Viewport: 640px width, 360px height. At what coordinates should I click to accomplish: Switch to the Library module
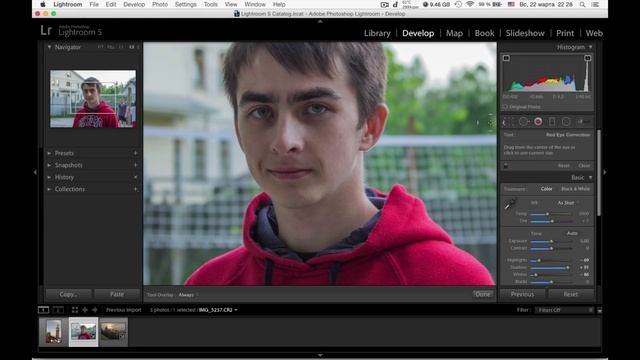click(377, 33)
